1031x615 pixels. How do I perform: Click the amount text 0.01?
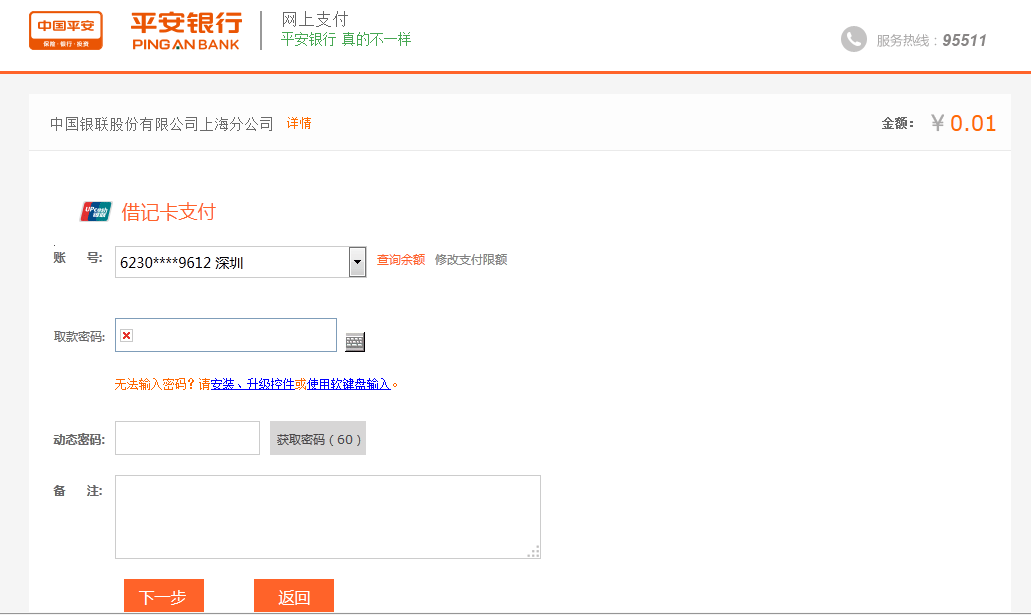coord(973,124)
